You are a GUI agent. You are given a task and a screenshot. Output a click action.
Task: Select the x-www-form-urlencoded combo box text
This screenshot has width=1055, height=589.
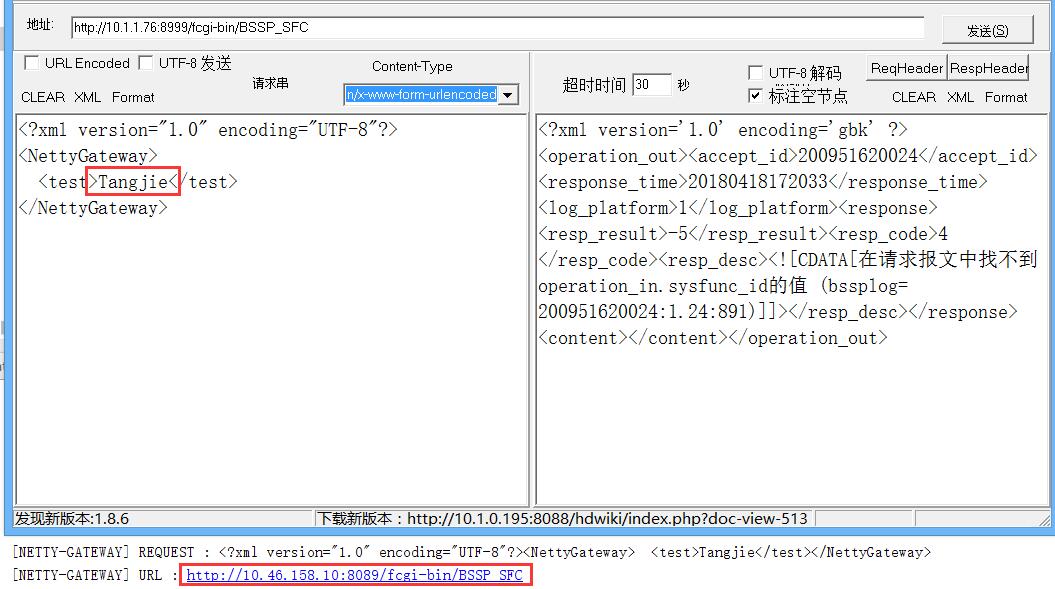coord(421,95)
